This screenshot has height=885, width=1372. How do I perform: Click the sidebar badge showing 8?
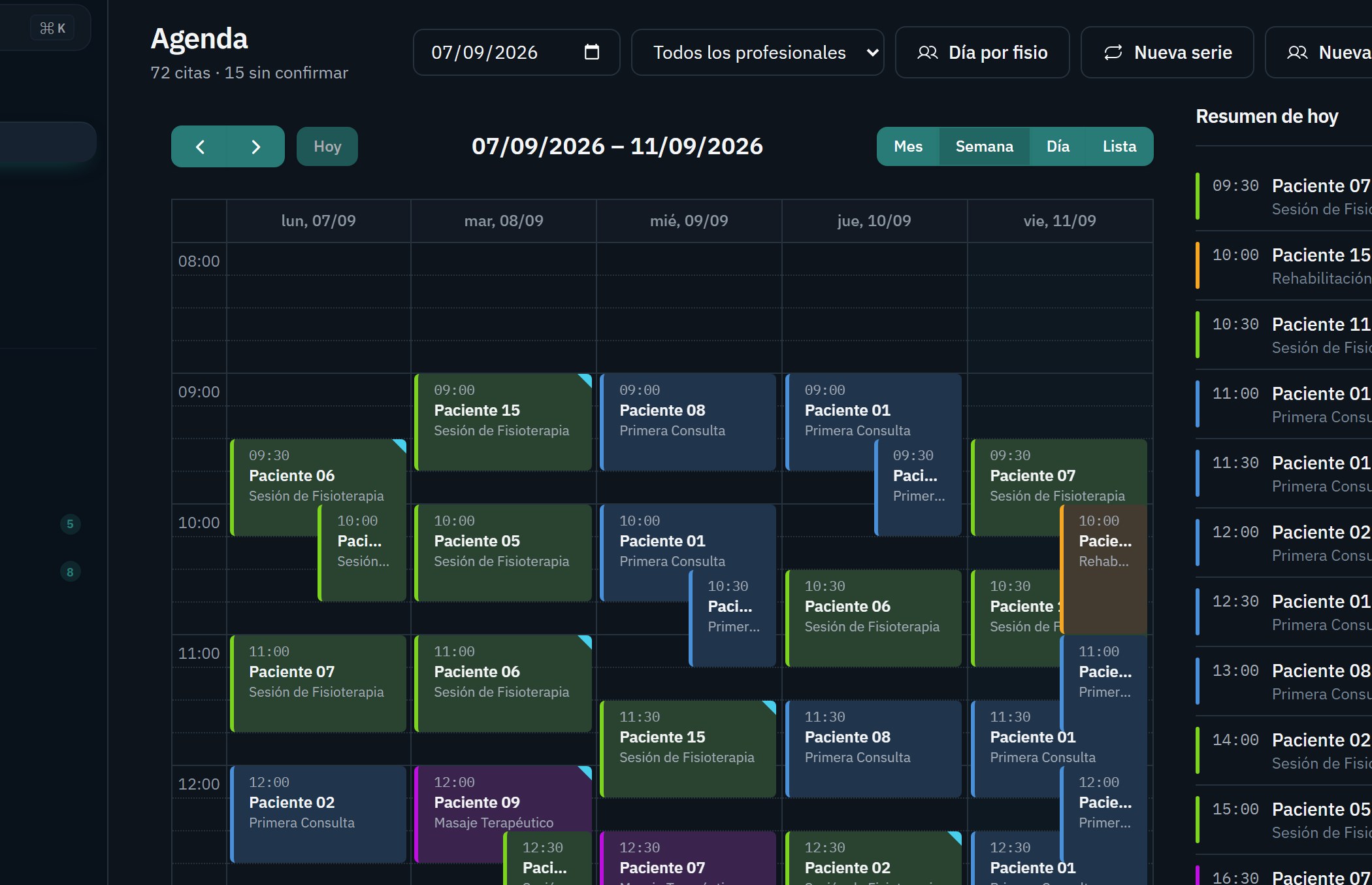[70, 572]
